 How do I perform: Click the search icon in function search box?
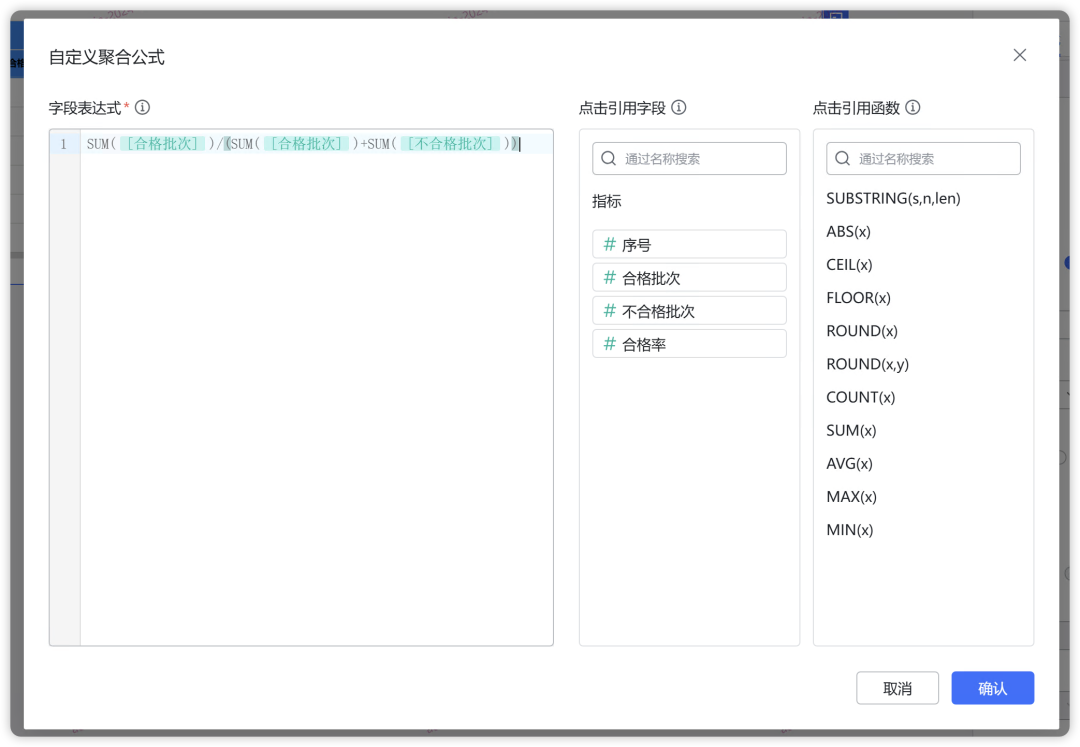click(842, 159)
